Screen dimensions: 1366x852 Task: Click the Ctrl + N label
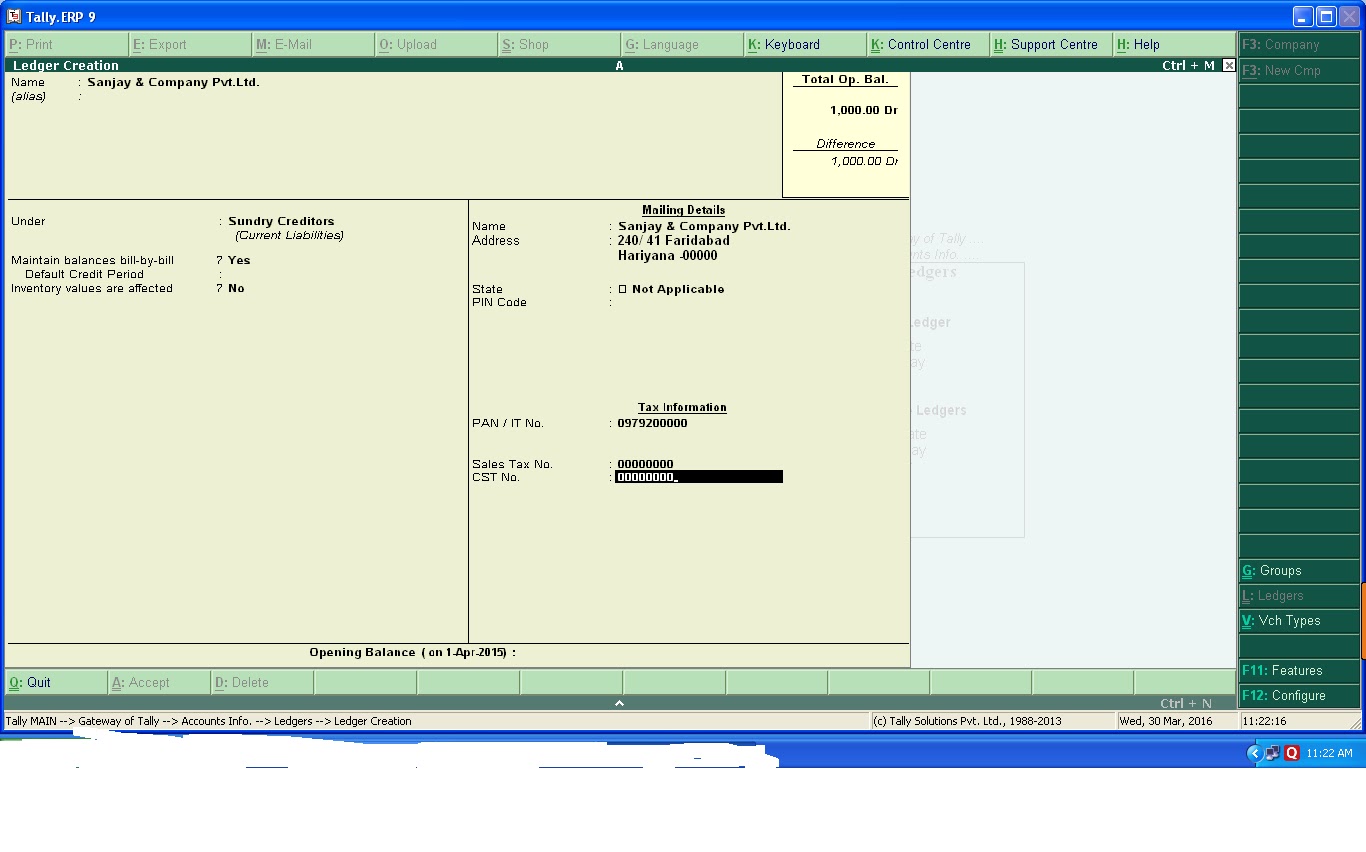1186,703
